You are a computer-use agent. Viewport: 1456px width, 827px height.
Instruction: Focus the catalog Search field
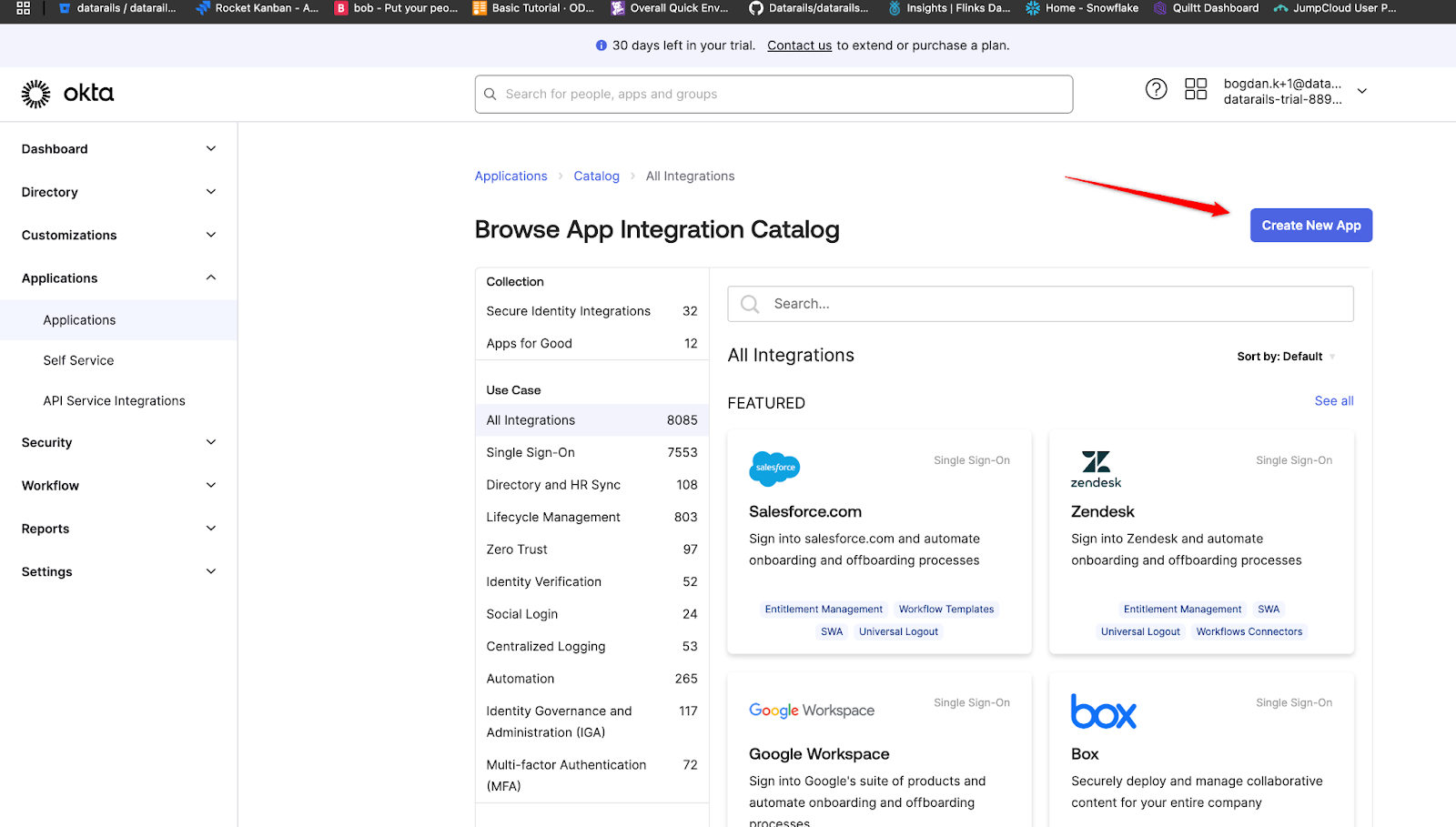[1040, 304]
